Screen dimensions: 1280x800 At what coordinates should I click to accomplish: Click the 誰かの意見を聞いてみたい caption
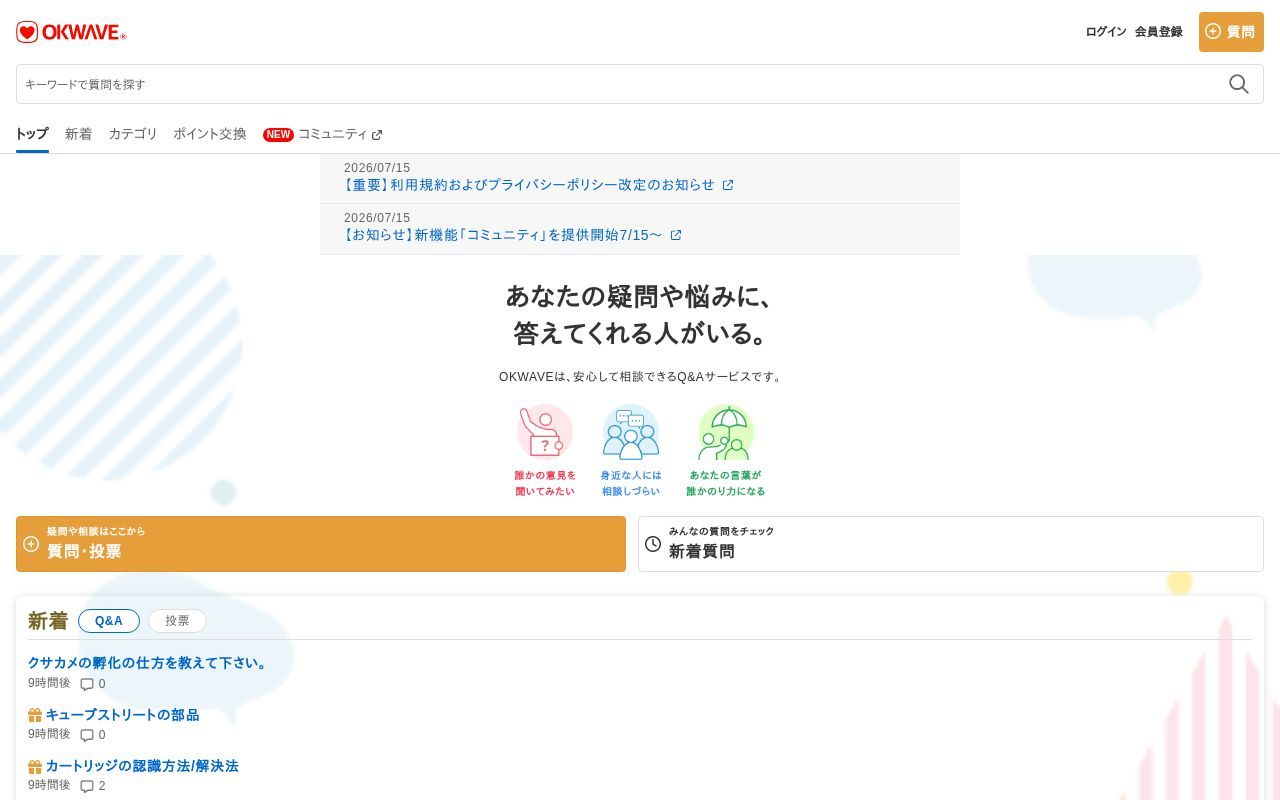(545, 483)
